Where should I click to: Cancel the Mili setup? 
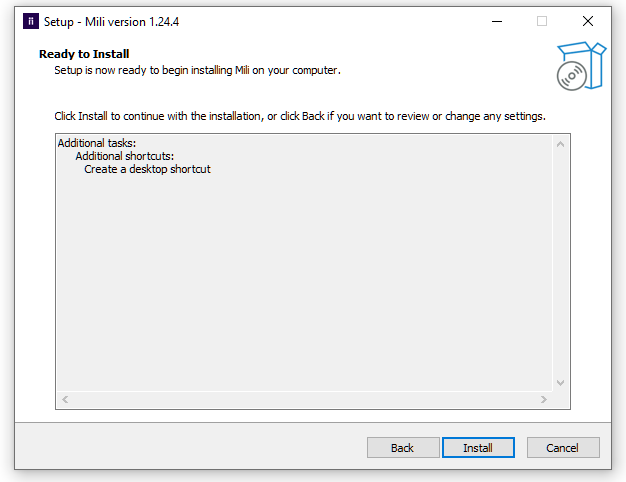coord(563,448)
